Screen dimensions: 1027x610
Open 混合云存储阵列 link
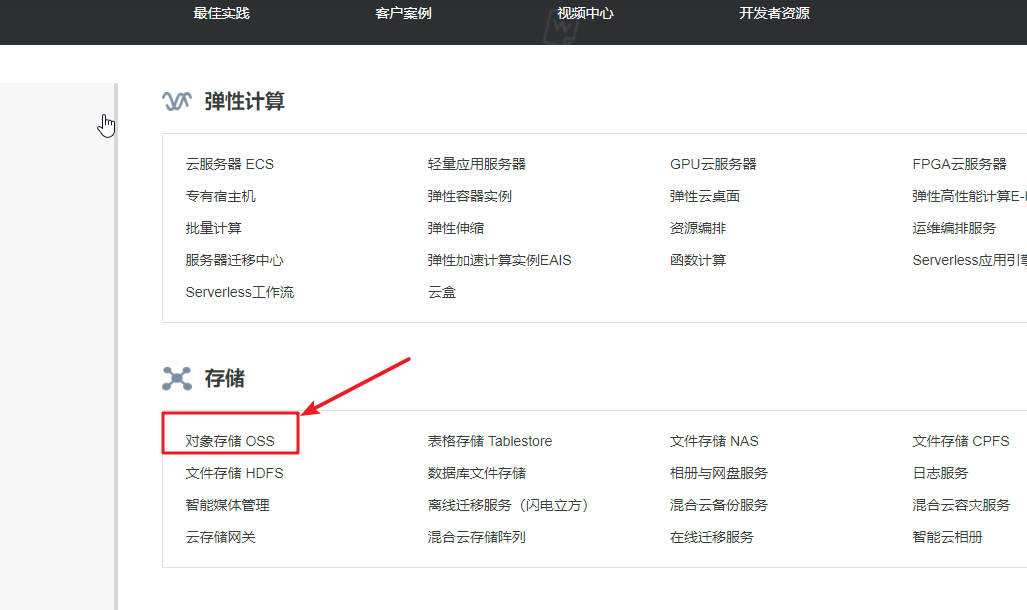tap(477, 538)
